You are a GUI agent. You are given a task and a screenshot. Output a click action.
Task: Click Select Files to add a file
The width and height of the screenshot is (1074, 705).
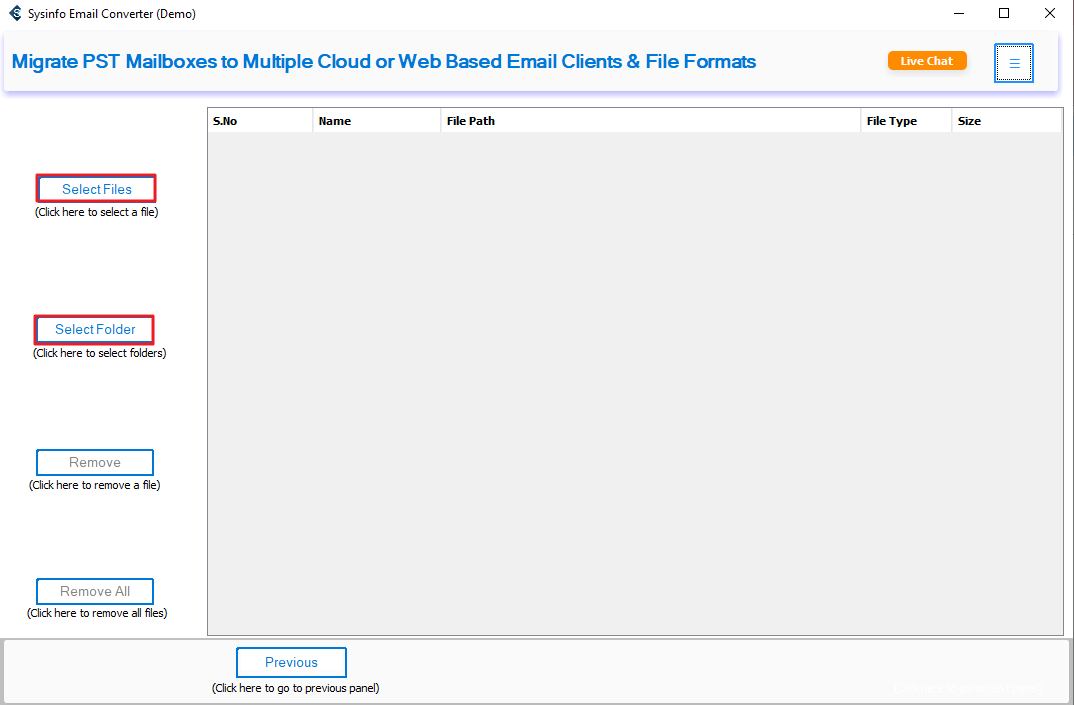[97, 189]
